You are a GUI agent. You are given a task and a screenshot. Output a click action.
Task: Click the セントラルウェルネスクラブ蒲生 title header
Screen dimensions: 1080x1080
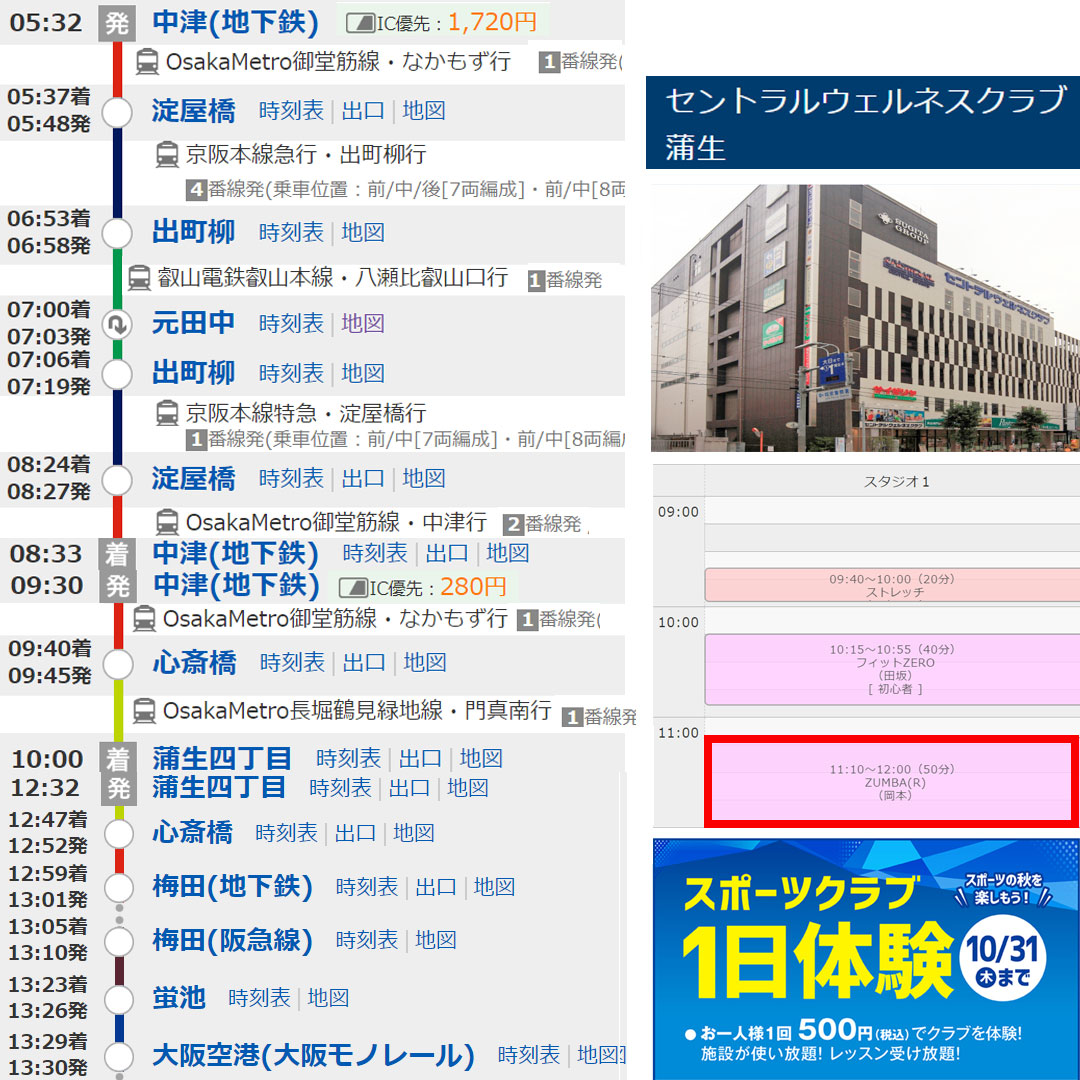click(862, 123)
